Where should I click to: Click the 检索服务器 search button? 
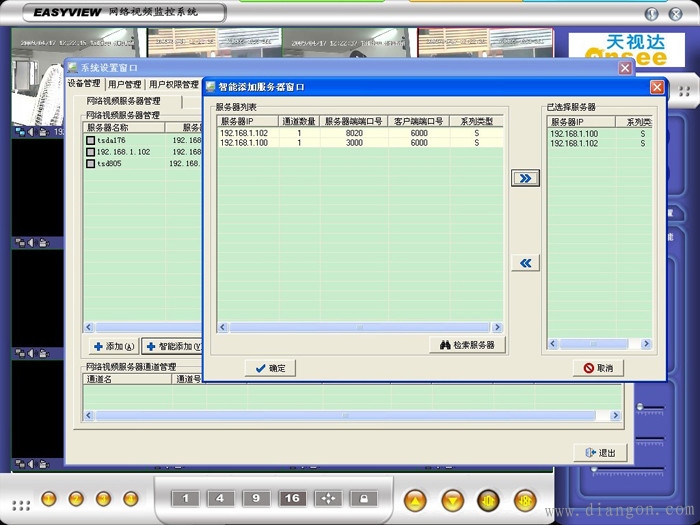467,345
